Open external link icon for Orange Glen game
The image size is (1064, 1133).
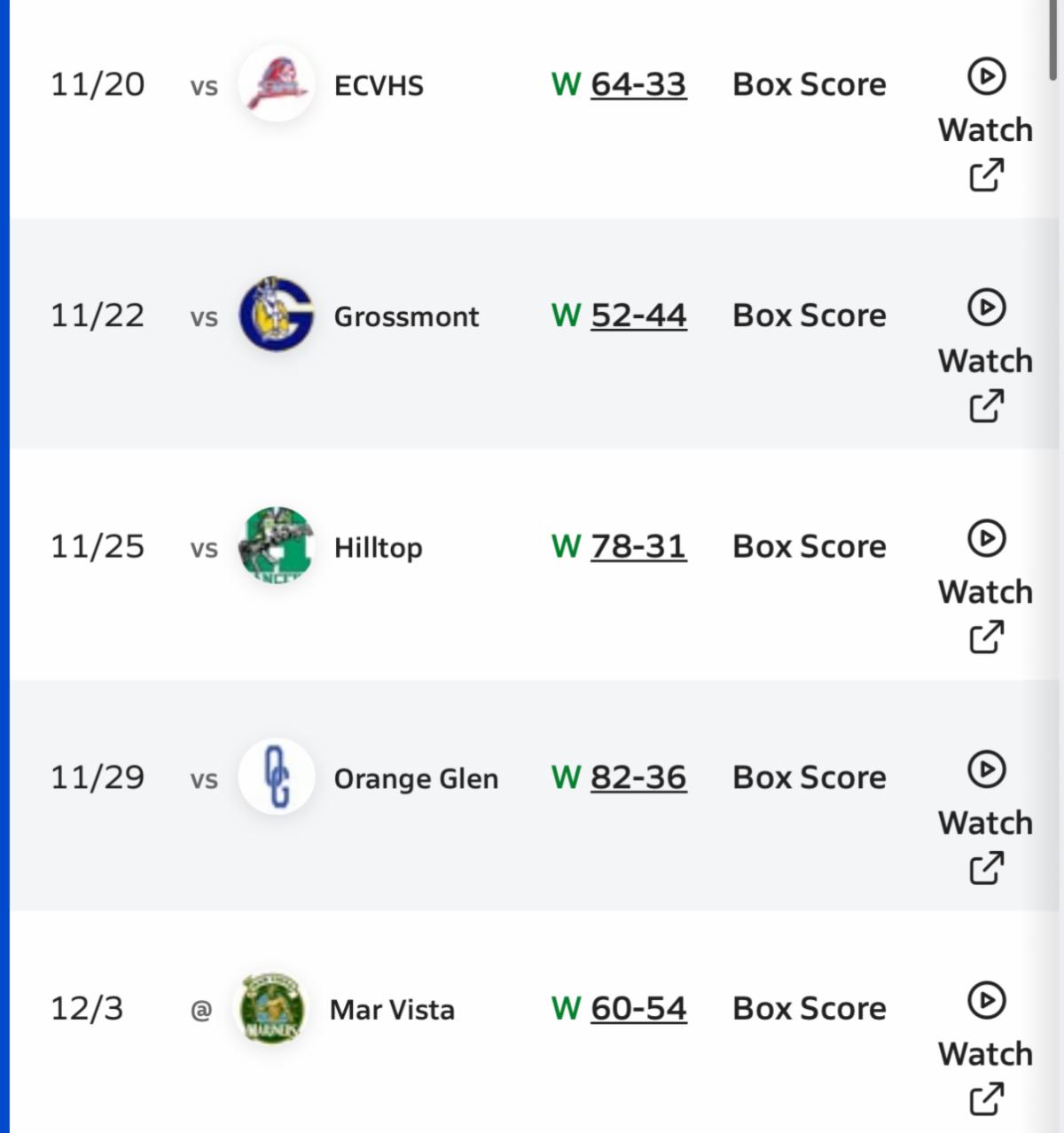(986, 868)
